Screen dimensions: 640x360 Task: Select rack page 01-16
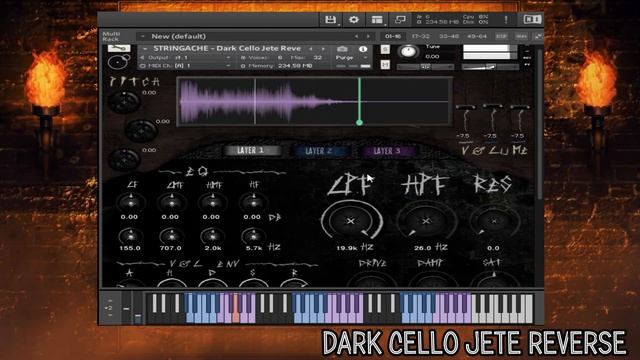click(x=393, y=36)
